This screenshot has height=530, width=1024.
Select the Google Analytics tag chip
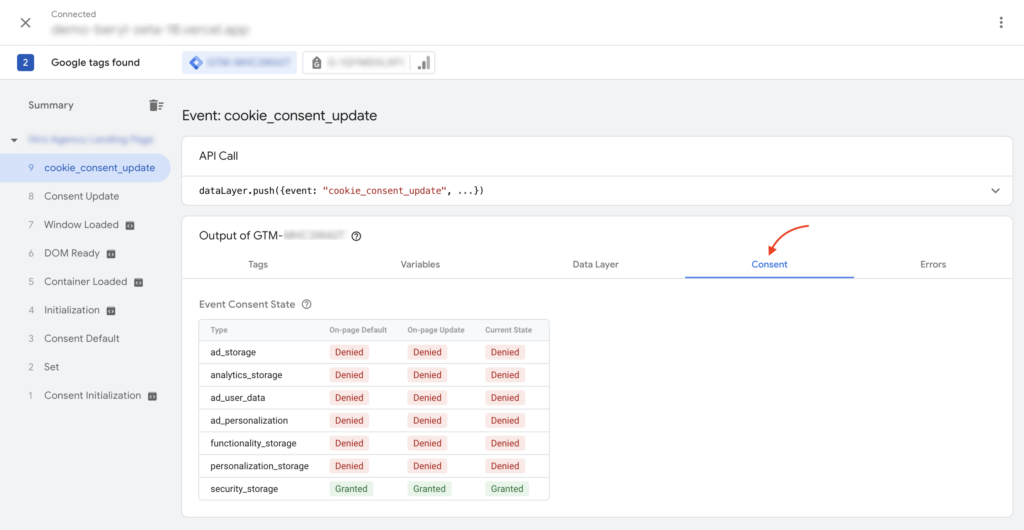click(x=369, y=63)
